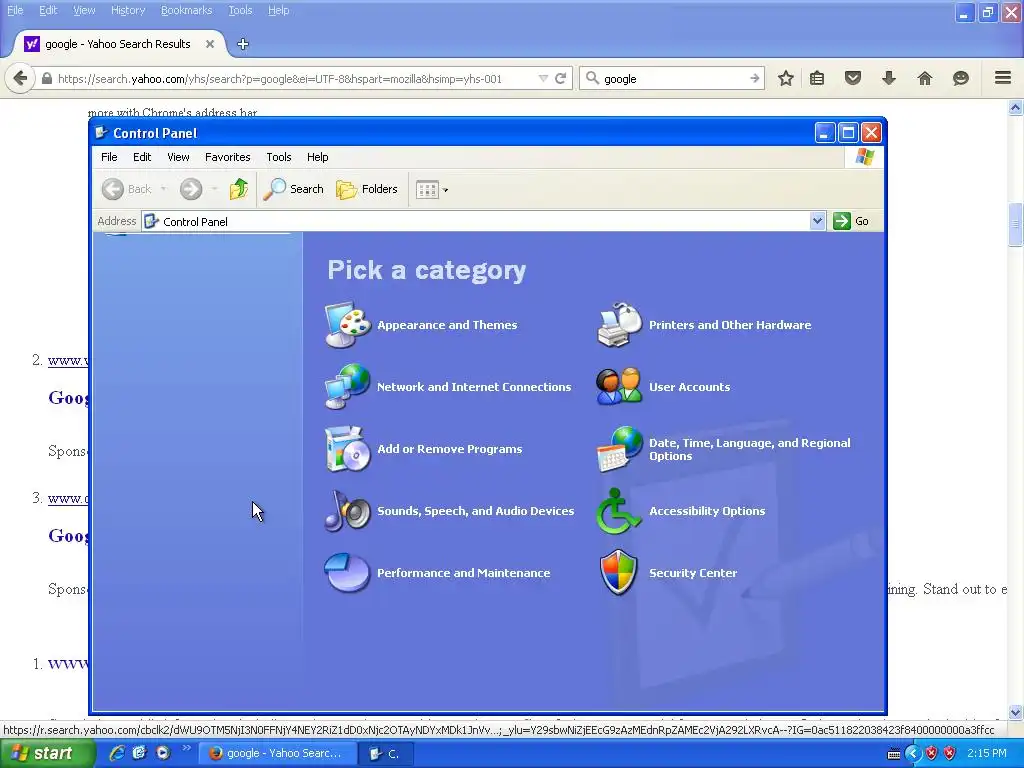
Task: Click User Accounts link text
Action: coord(690,387)
